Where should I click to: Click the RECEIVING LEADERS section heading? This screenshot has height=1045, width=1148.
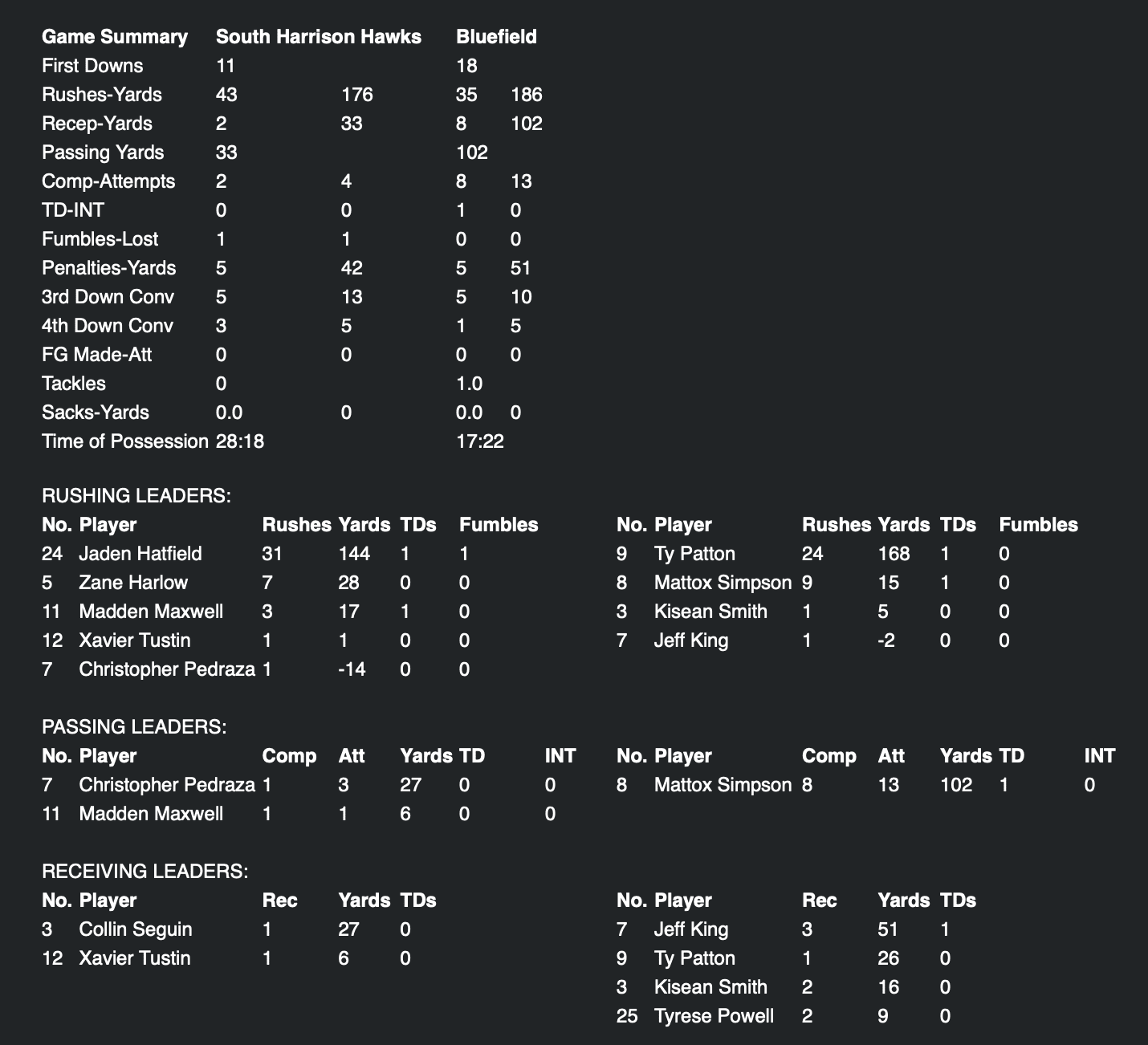click(x=145, y=872)
